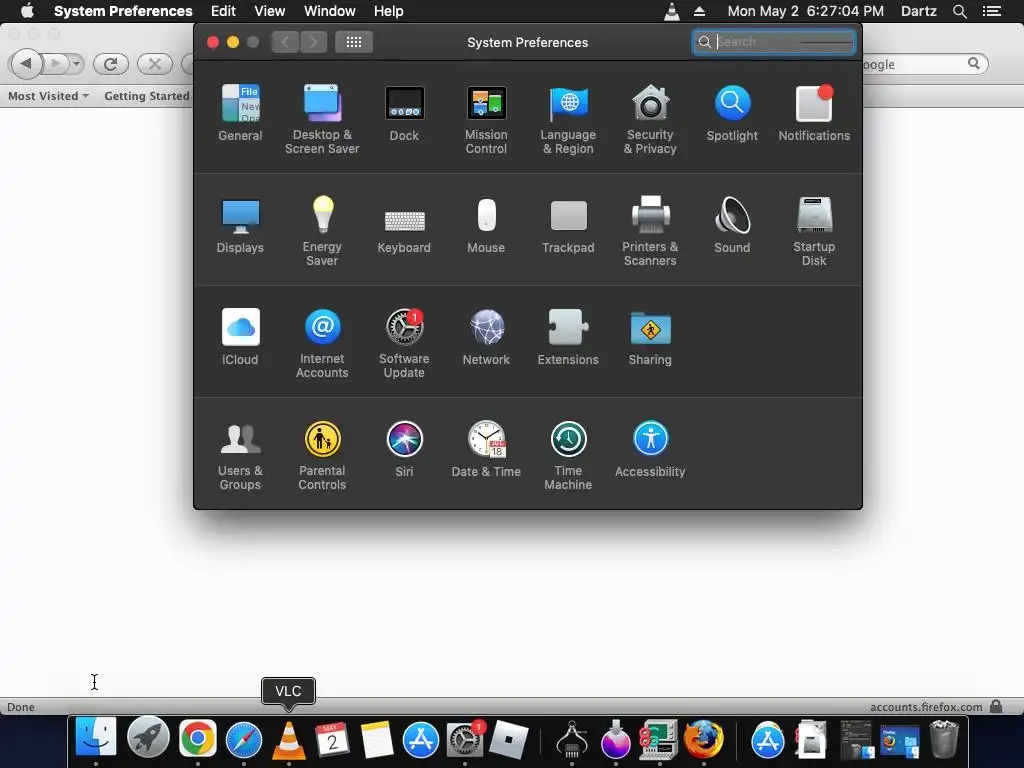Open Trackpad preferences
1024x768 pixels.
pos(568,225)
